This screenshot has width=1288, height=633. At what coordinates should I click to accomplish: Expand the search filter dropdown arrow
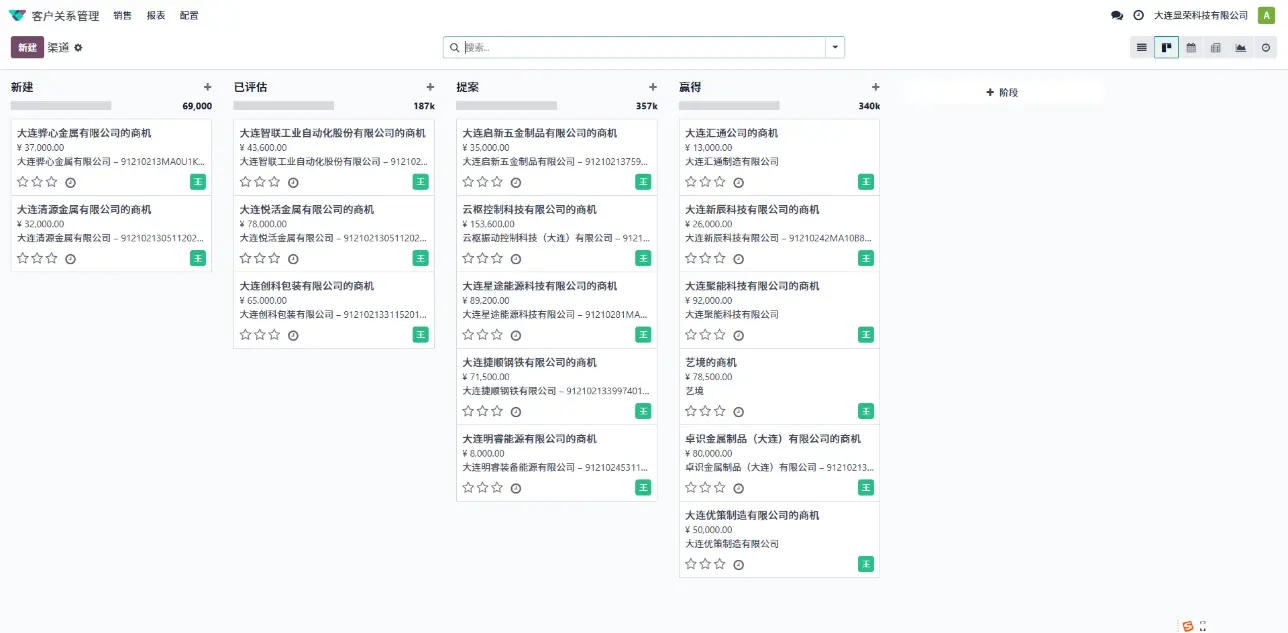[x=834, y=47]
